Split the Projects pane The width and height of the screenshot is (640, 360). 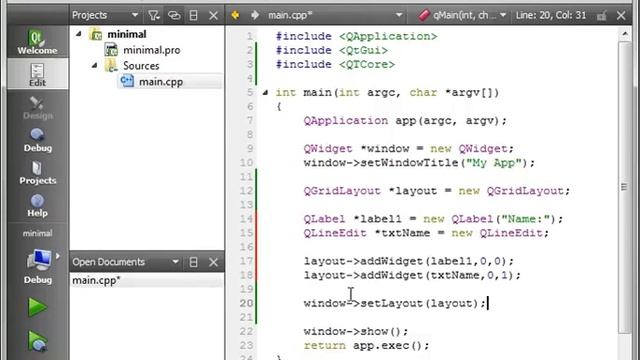[193, 16]
